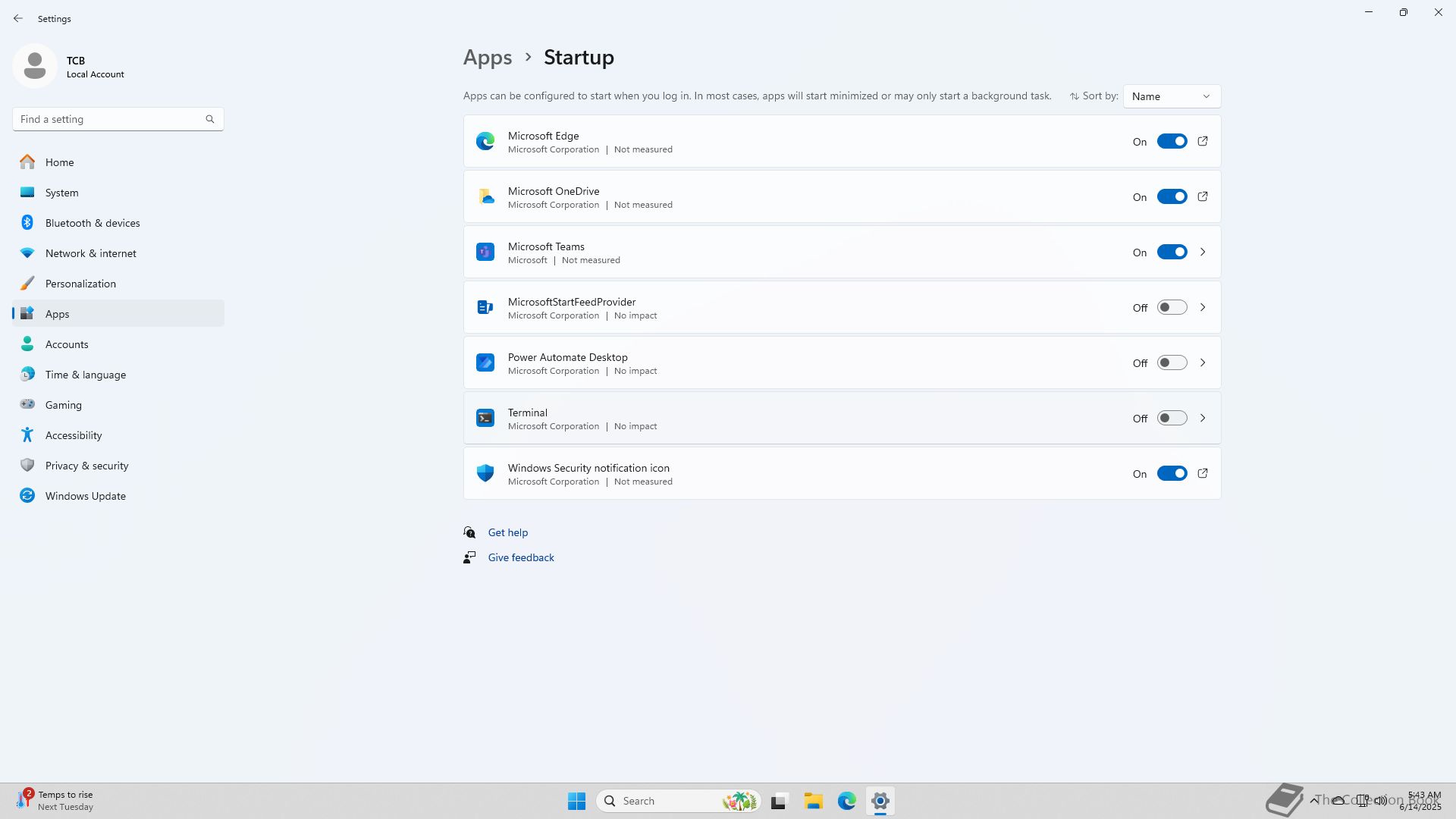This screenshot has height=819, width=1456.
Task: Click the Find a setting search field
Action: click(x=106, y=119)
